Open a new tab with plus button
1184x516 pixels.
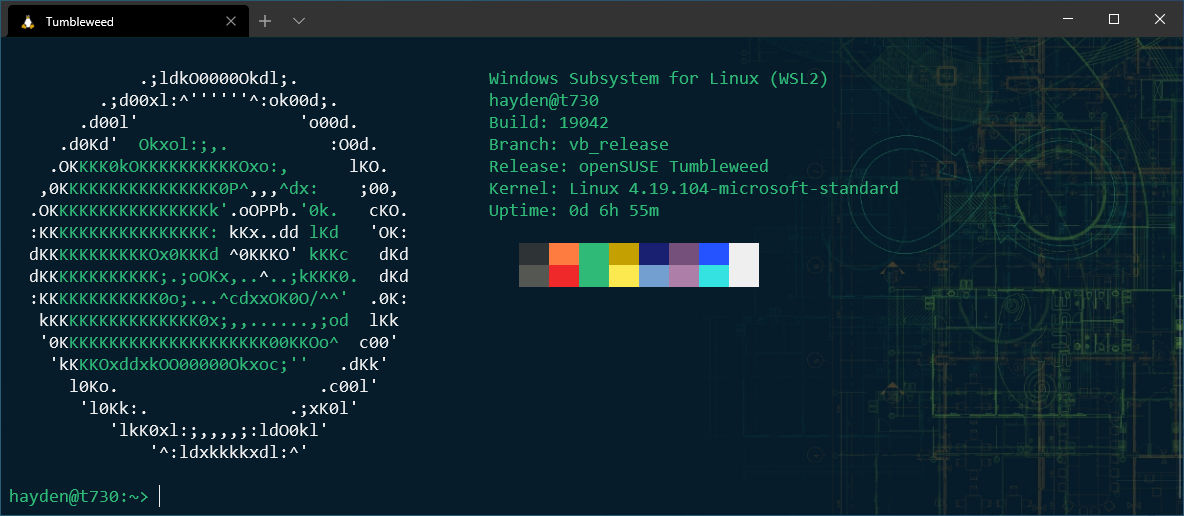tap(265, 21)
